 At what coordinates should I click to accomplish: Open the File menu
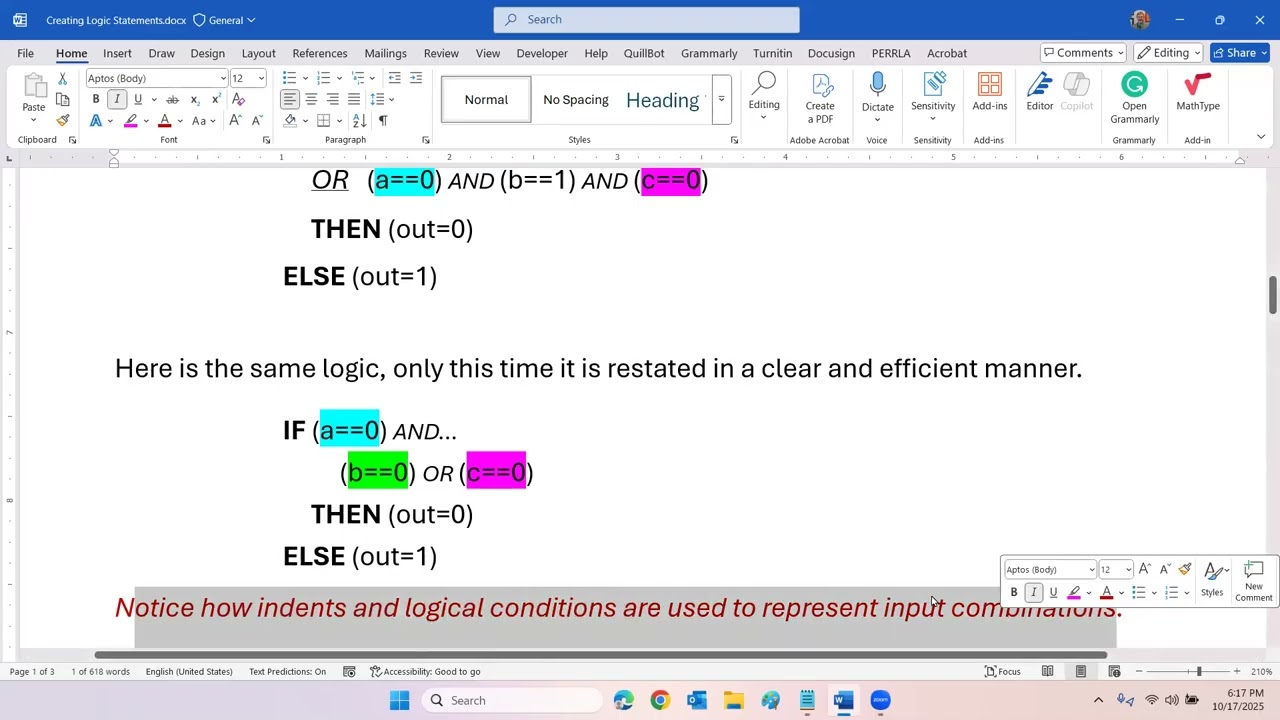pos(25,53)
